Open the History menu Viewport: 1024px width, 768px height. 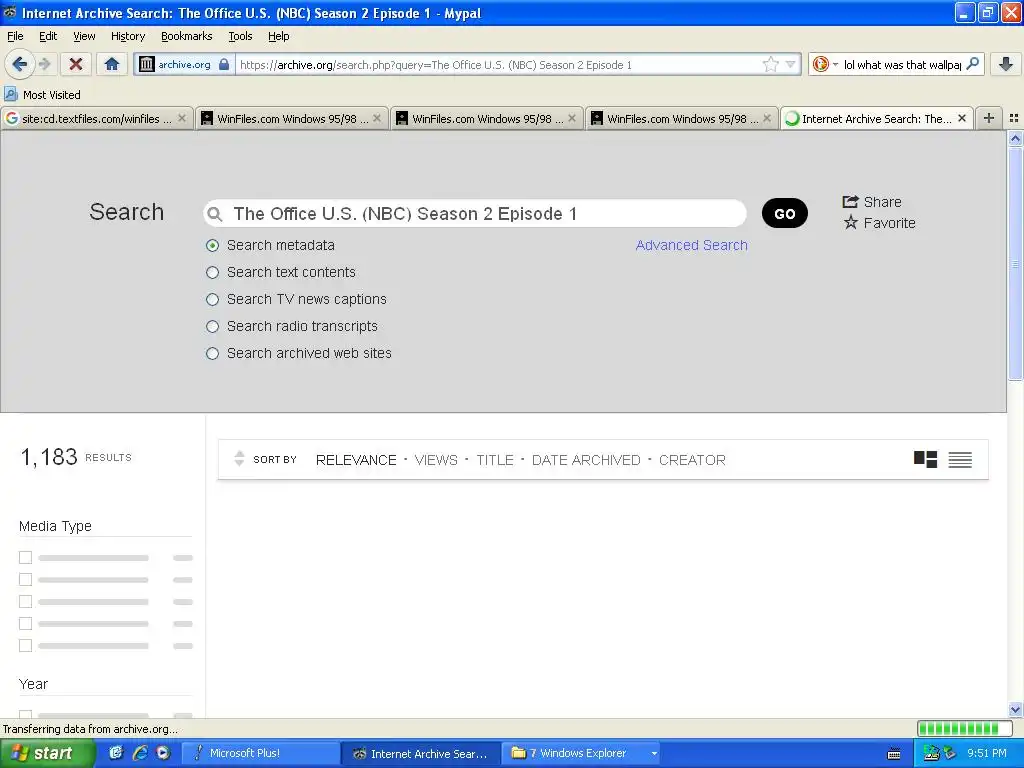tap(128, 36)
